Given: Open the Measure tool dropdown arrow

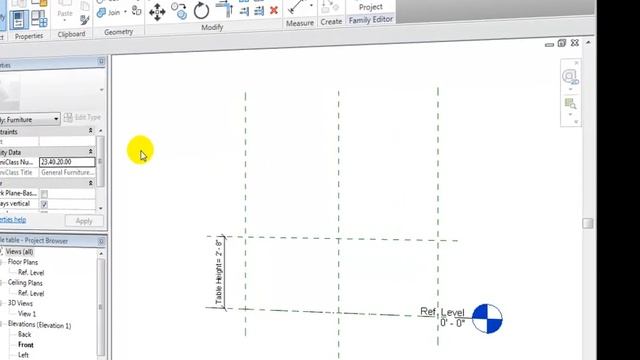Looking at the screenshot, I should tap(311, 6).
